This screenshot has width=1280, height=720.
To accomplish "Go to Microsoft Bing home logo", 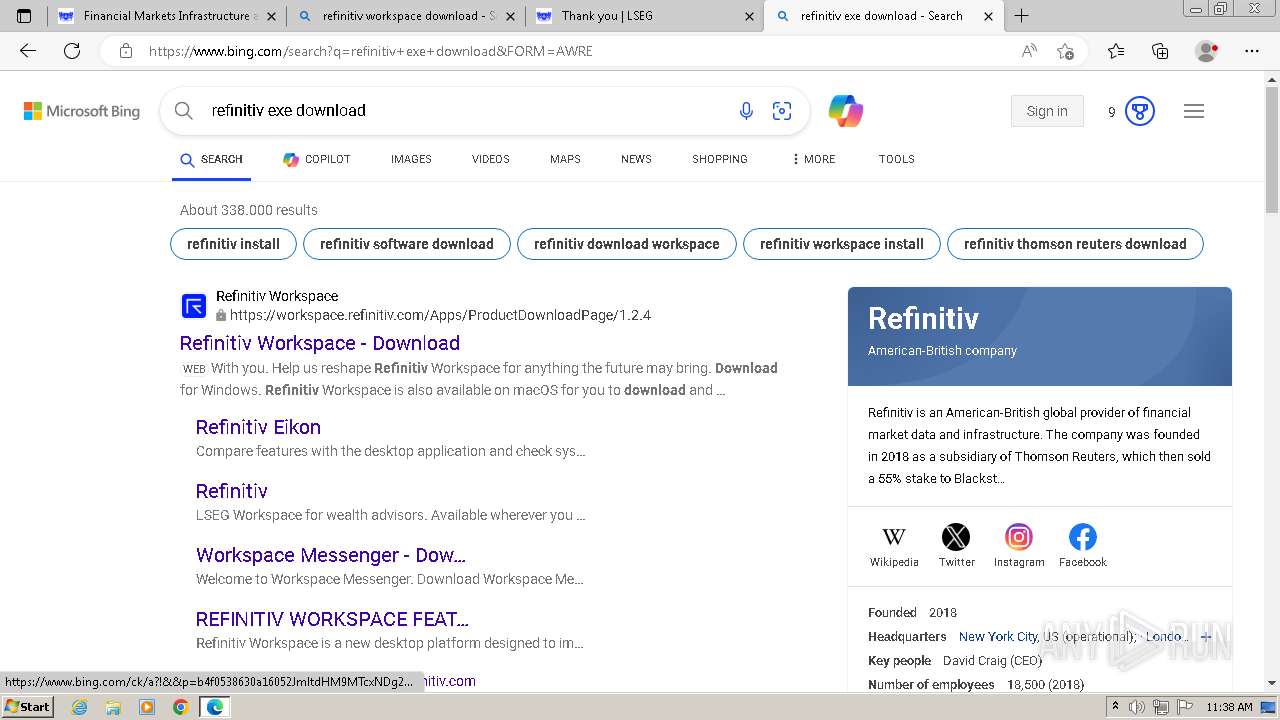I will point(82,111).
